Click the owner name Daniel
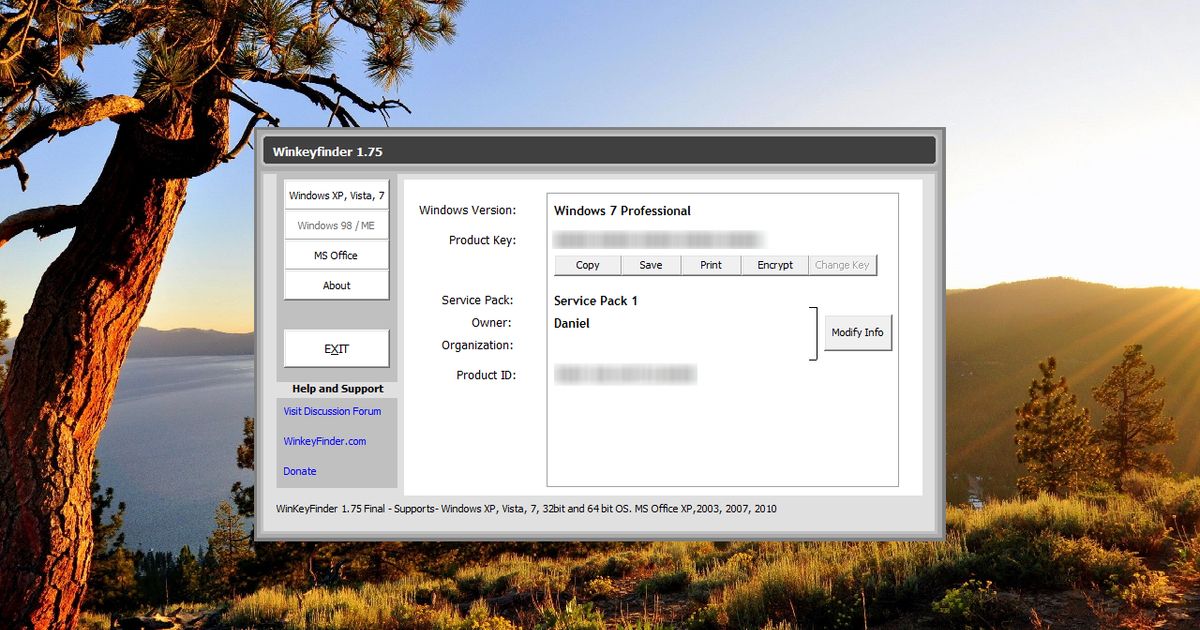 pos(572,323)
